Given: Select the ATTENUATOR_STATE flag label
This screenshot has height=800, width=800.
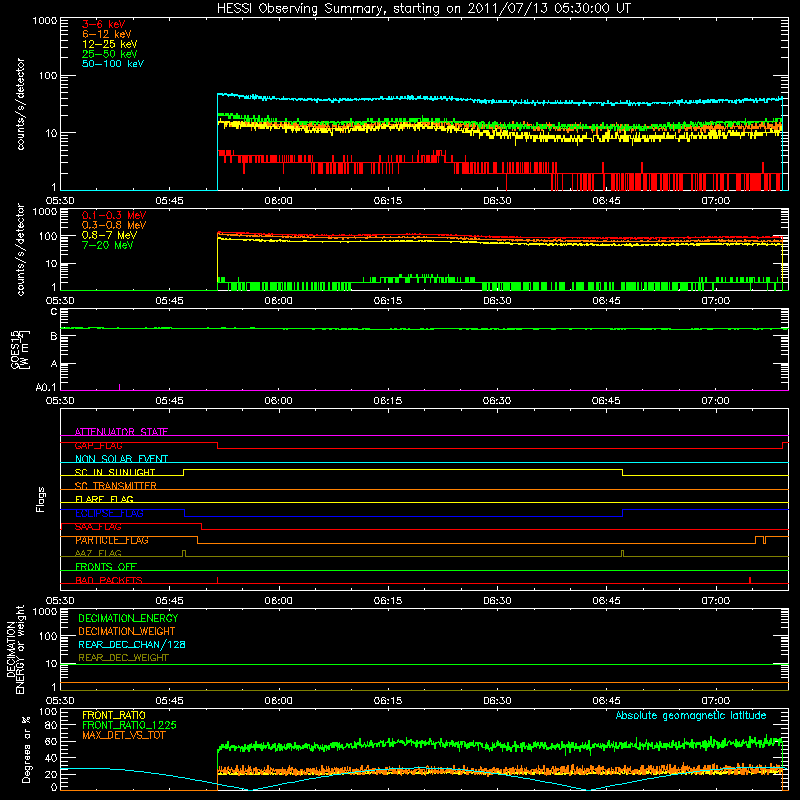Looking at the screenshot, I should (x=121, y=432).
